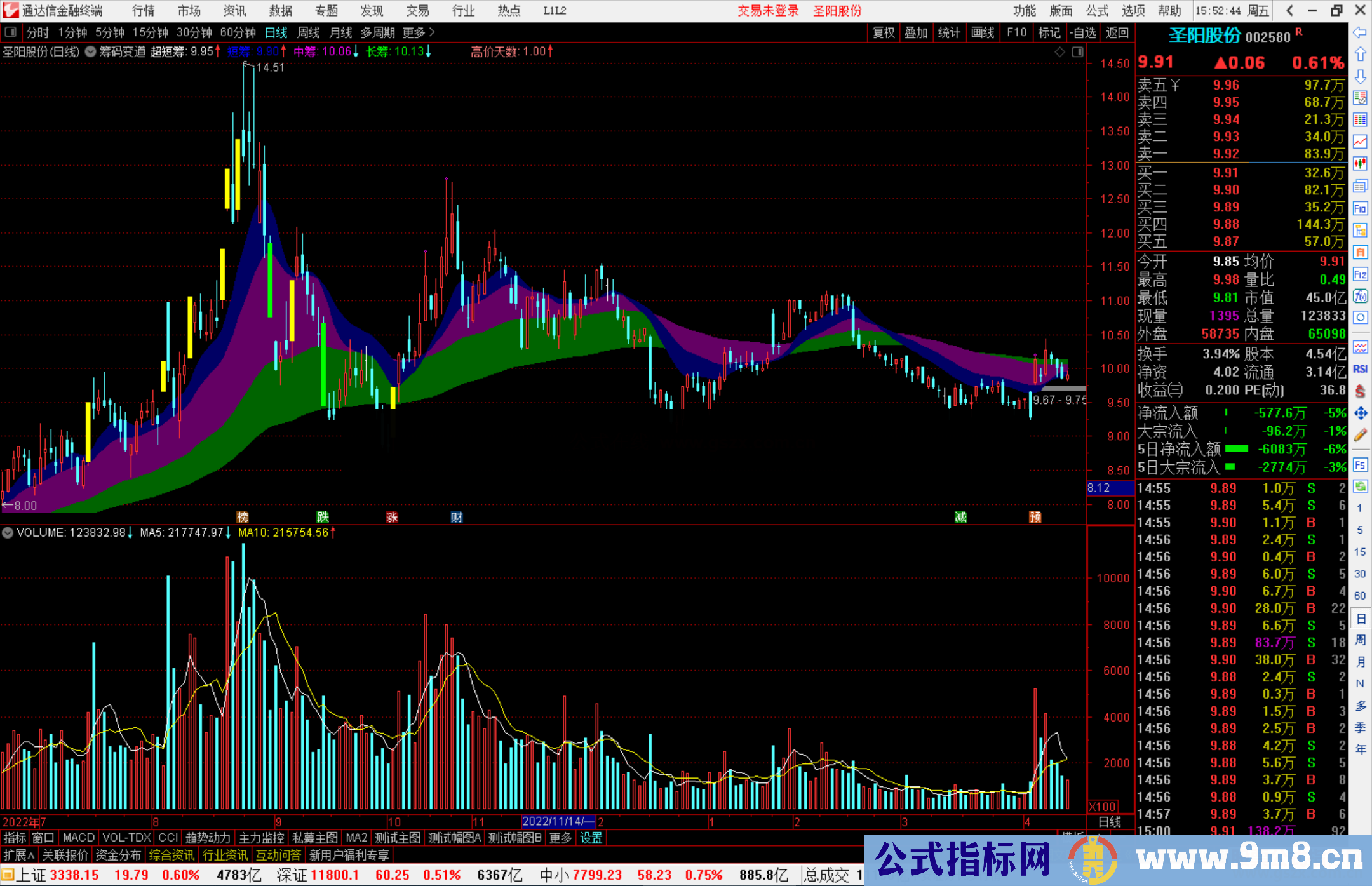Expand the 更多 timeframe options
This screenshot has height=886, width=1372.
point(419,32)
